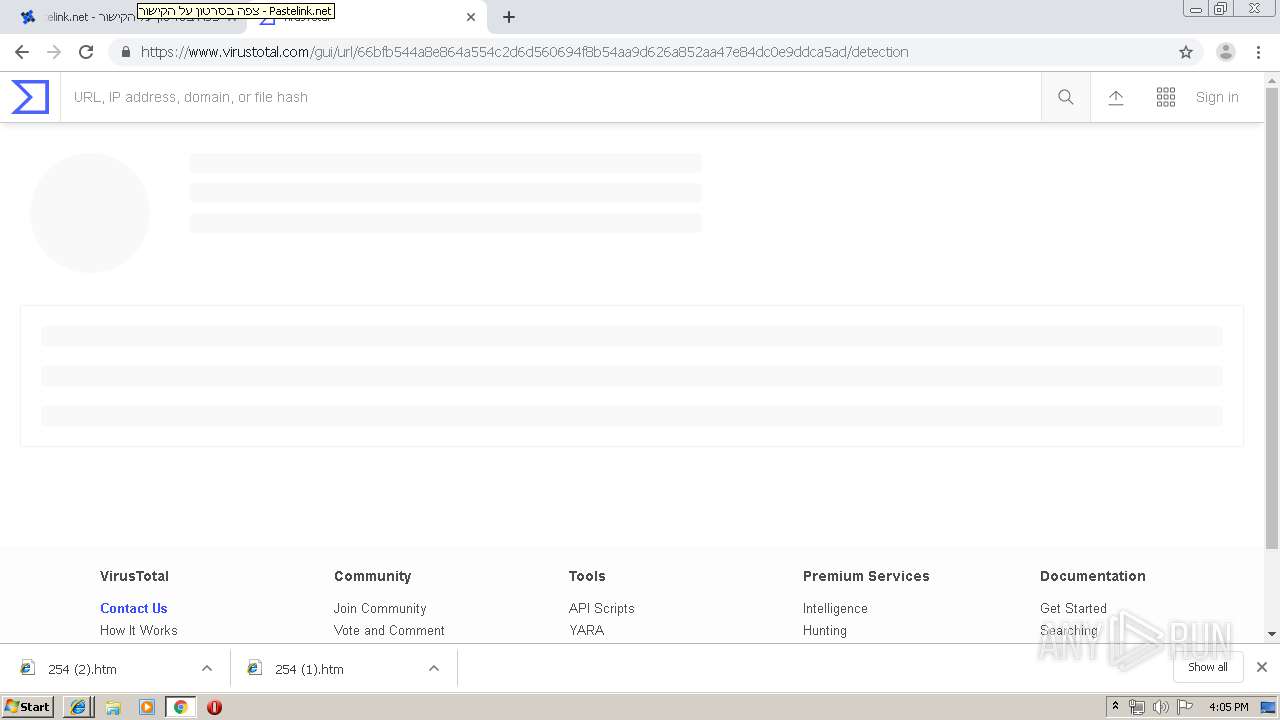Open the Chrome profile avatar icon
This screenshot has width=1280, height=720.
tap(1226, 52)
